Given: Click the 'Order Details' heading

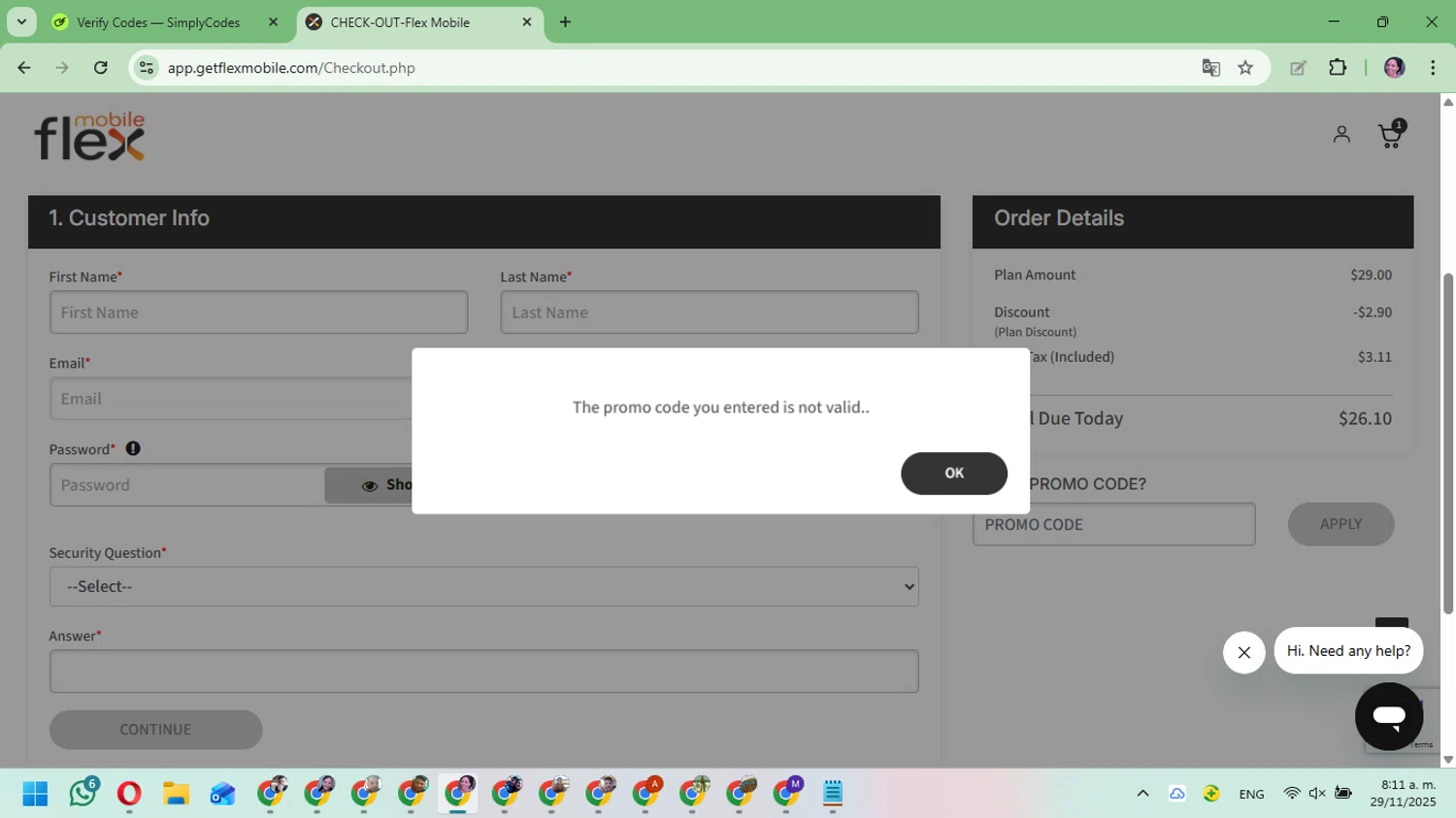Looking at the screenshot, I should 1059,218.
